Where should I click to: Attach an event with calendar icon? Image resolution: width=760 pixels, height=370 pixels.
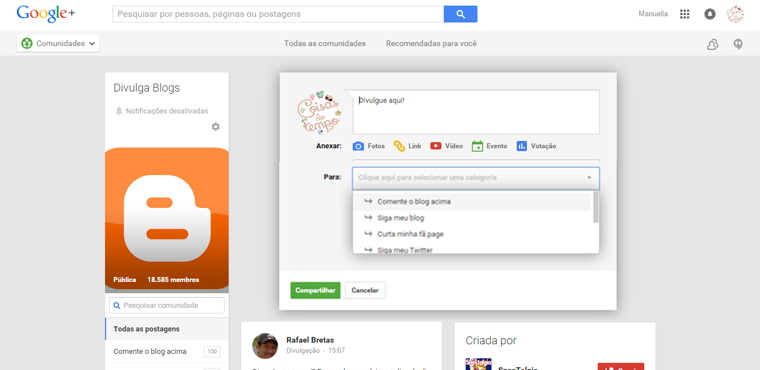pyautogui.click(x=477, y=146)
